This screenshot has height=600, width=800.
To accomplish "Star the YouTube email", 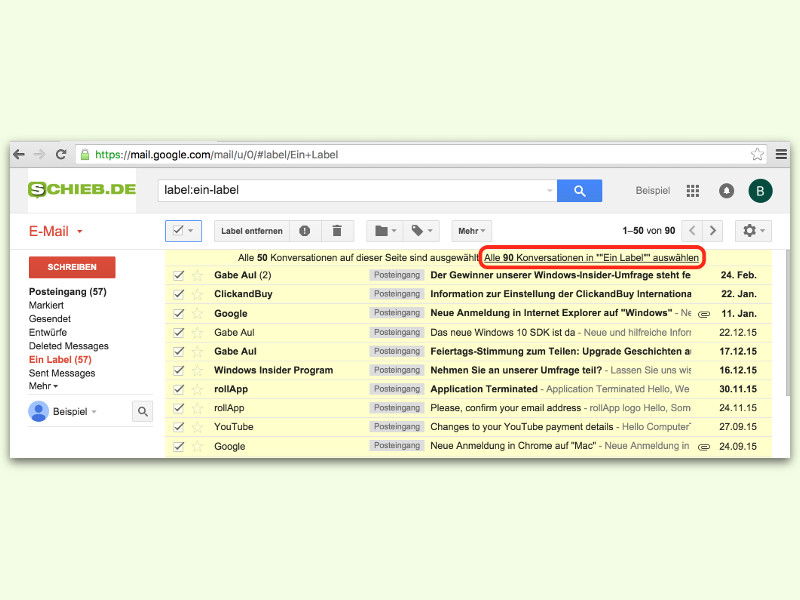I will [x=197, y=427].
